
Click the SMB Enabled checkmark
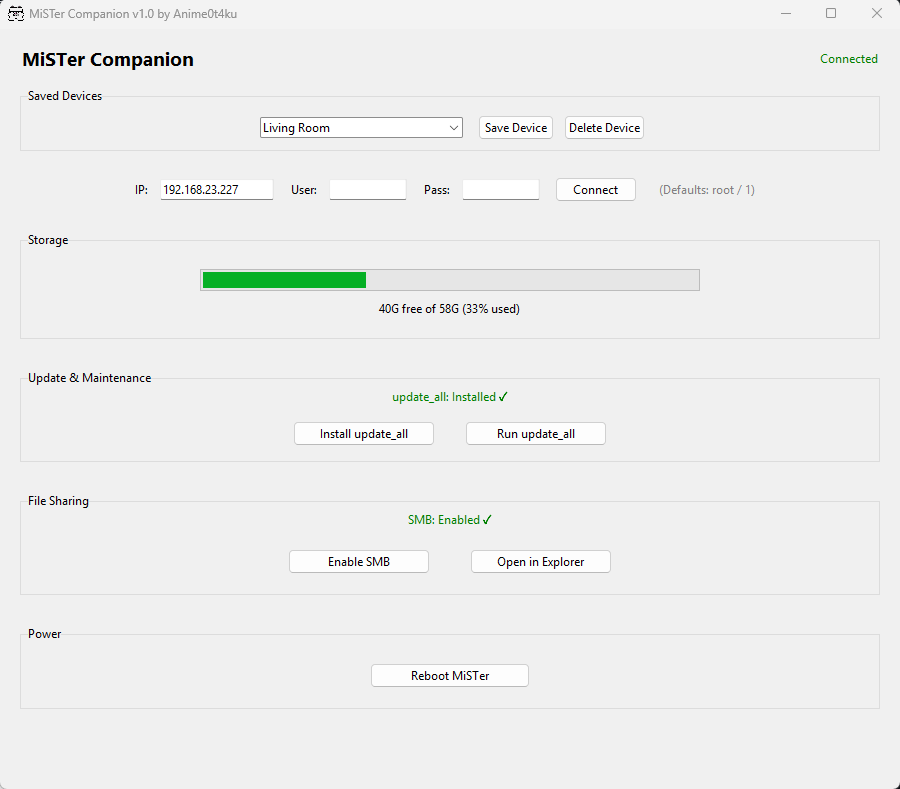(x=487, y=520)
